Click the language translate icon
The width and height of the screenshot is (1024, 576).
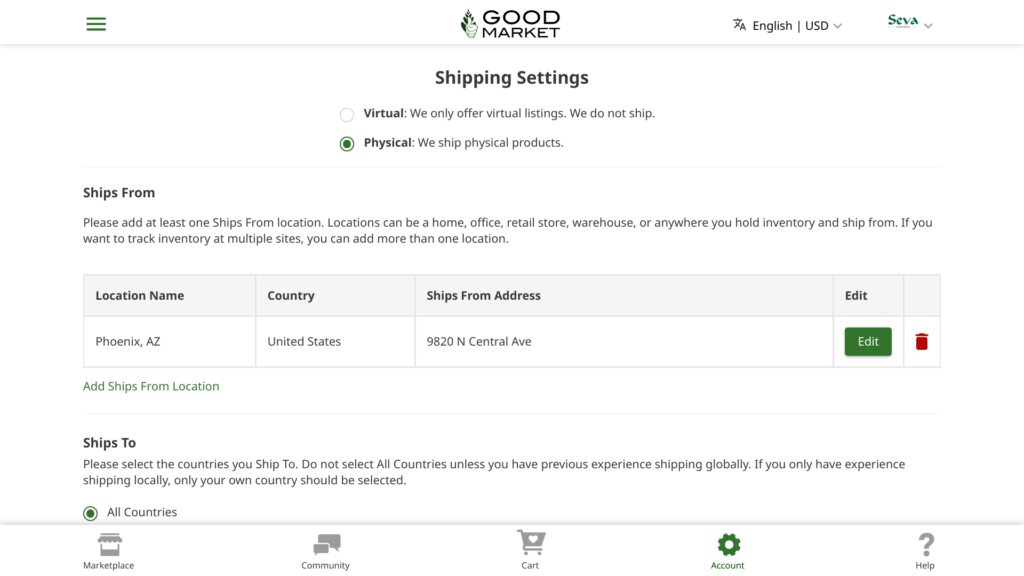click(x=739, y=25)
